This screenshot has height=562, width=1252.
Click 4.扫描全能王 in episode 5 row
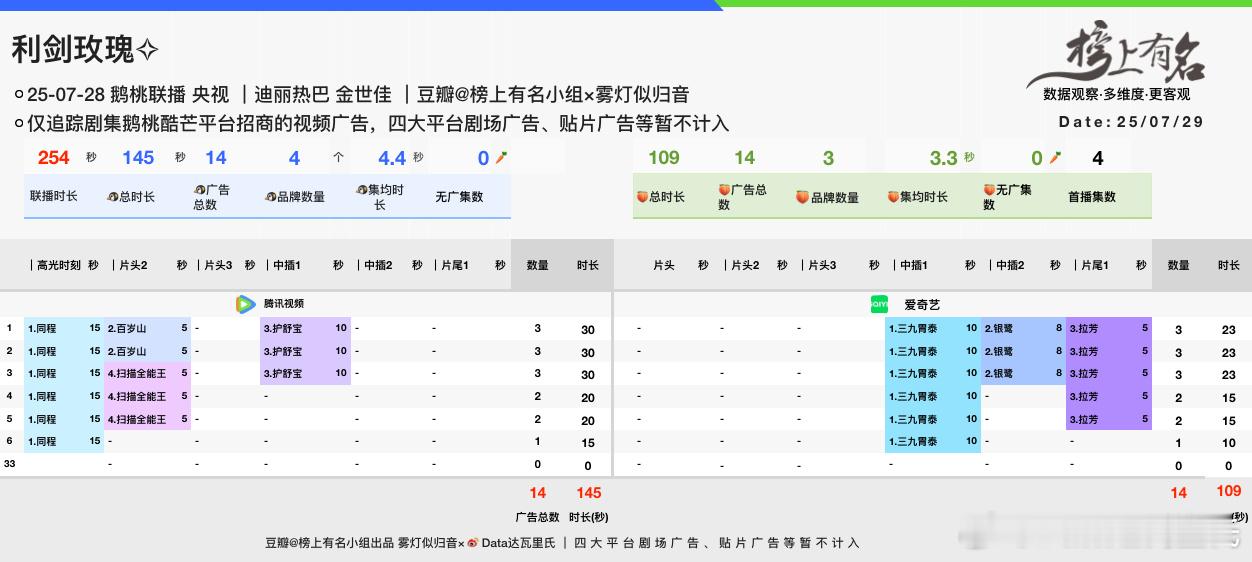(x=137, y=420)
